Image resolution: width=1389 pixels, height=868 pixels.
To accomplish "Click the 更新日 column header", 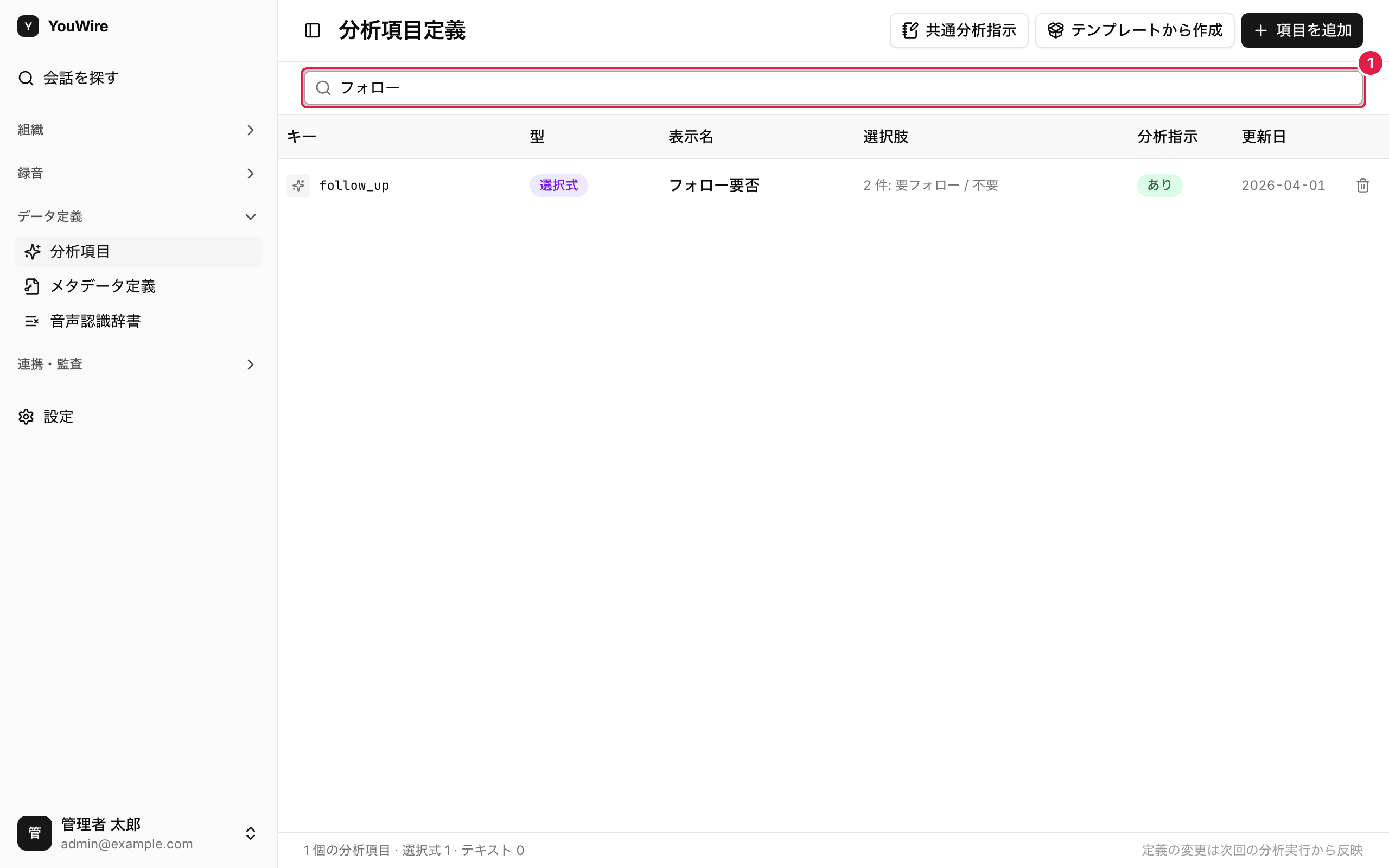I will 1264,137.
